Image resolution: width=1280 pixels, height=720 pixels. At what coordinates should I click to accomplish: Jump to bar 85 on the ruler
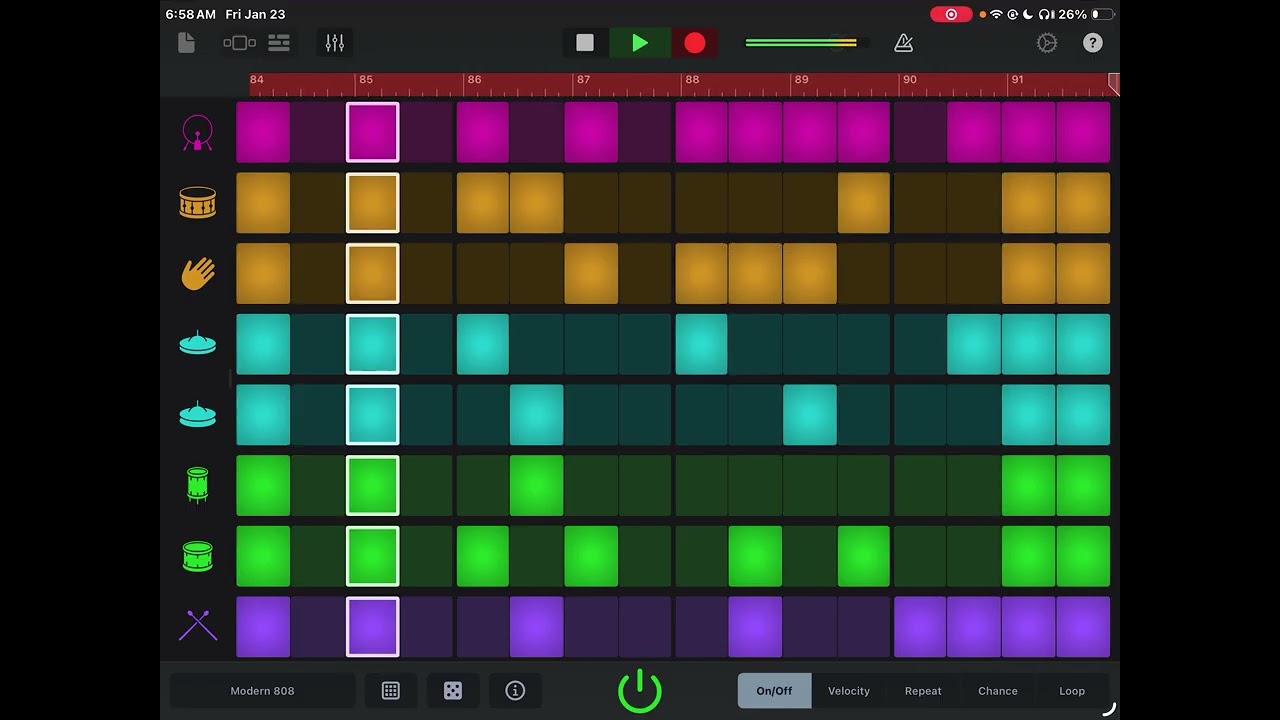point(366,80)
